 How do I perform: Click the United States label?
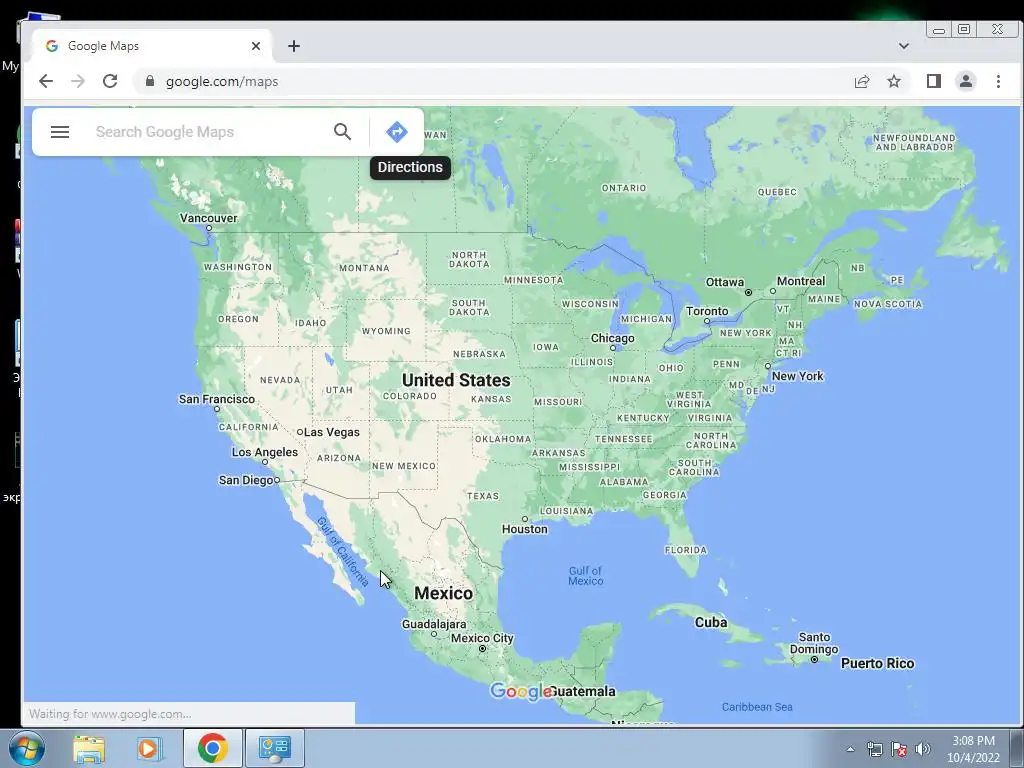click(x=456, y=380)
